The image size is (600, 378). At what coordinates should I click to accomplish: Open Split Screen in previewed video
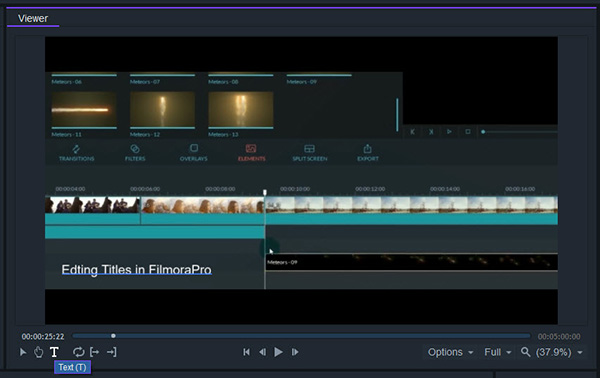[310, 153]
